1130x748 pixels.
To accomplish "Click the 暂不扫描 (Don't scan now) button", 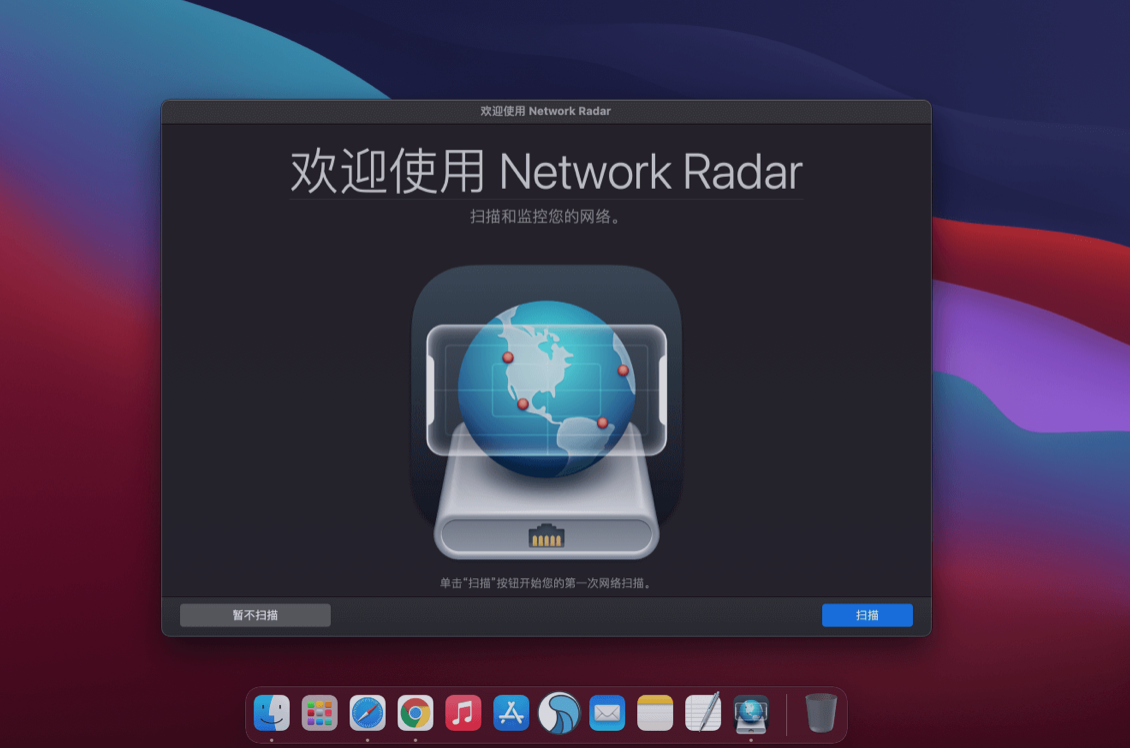I will [x=255, y=615].
